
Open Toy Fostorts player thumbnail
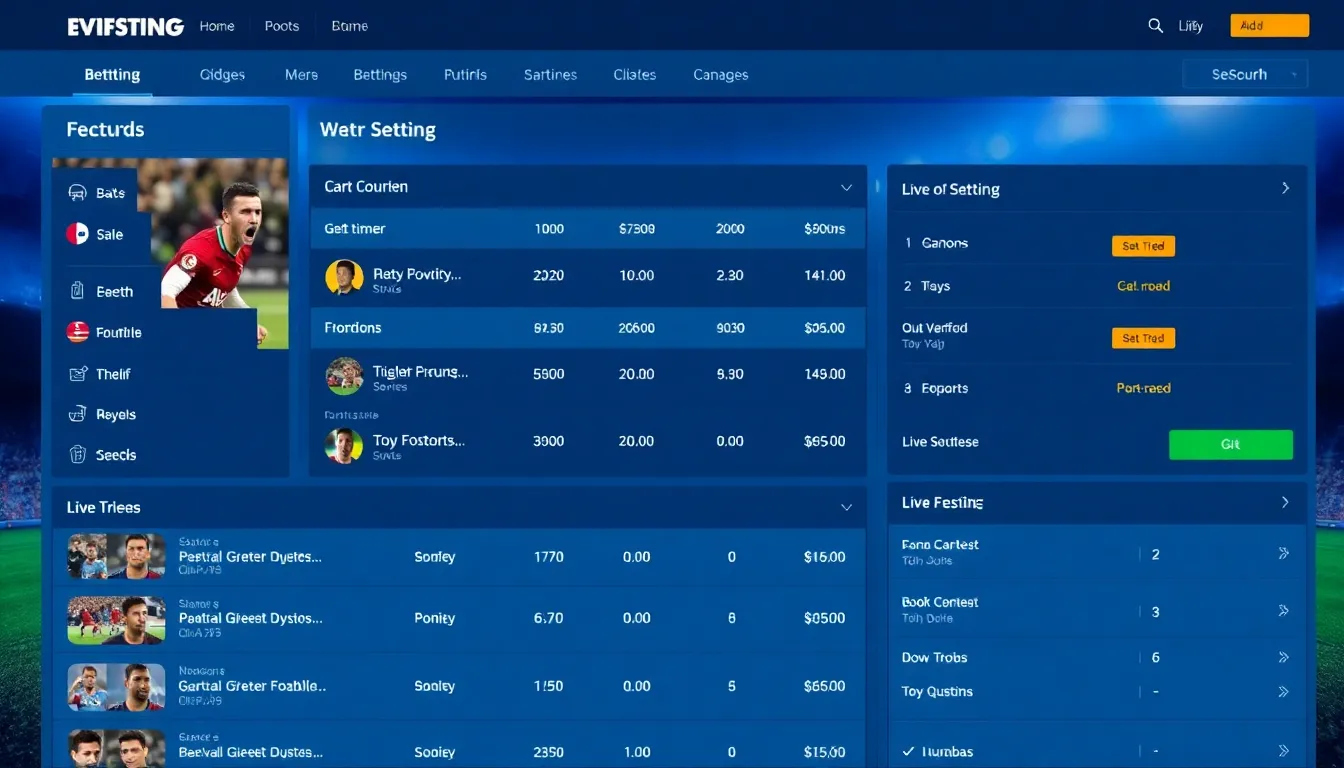coord(344,445)
